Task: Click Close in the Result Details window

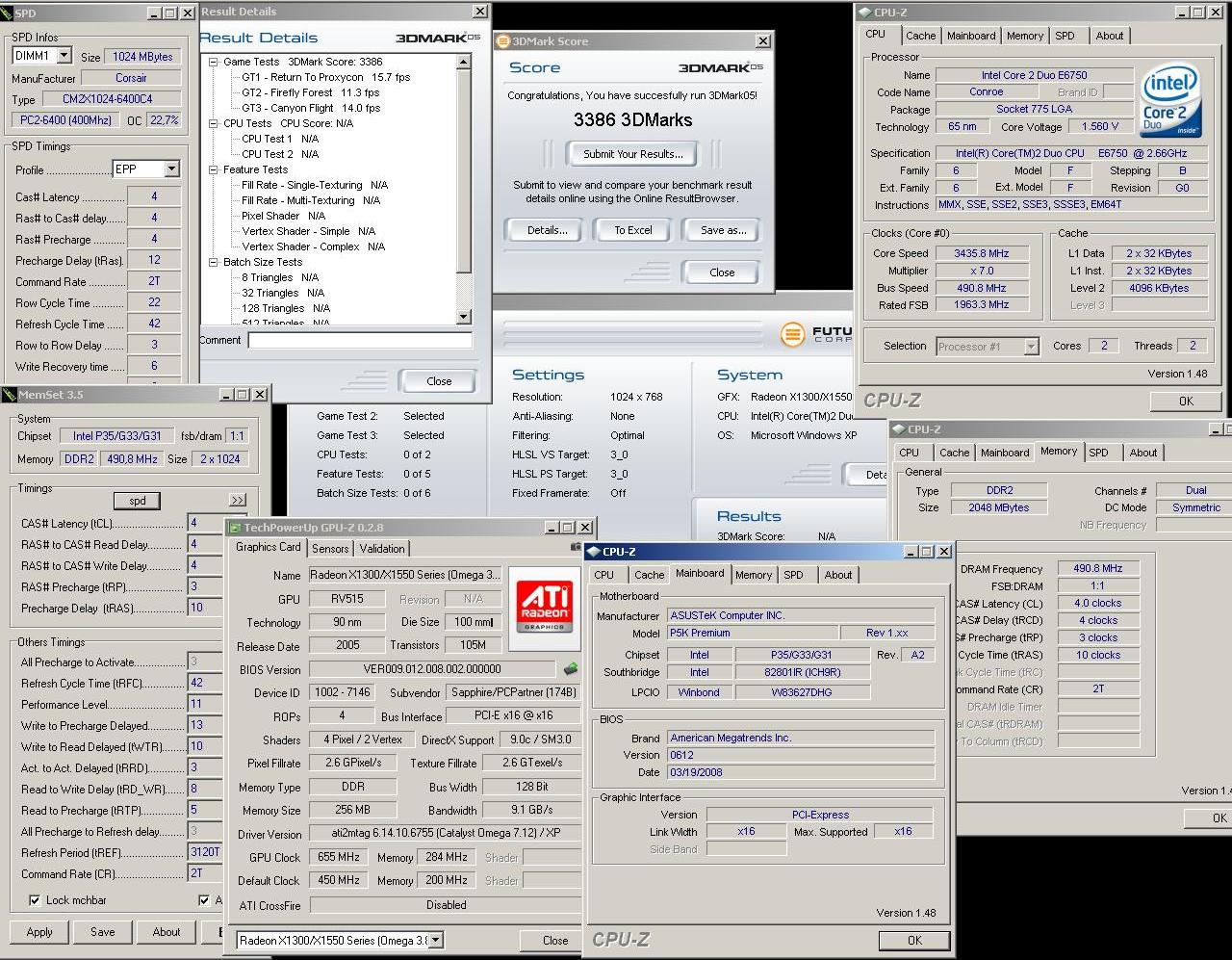Action: (439, 381)
